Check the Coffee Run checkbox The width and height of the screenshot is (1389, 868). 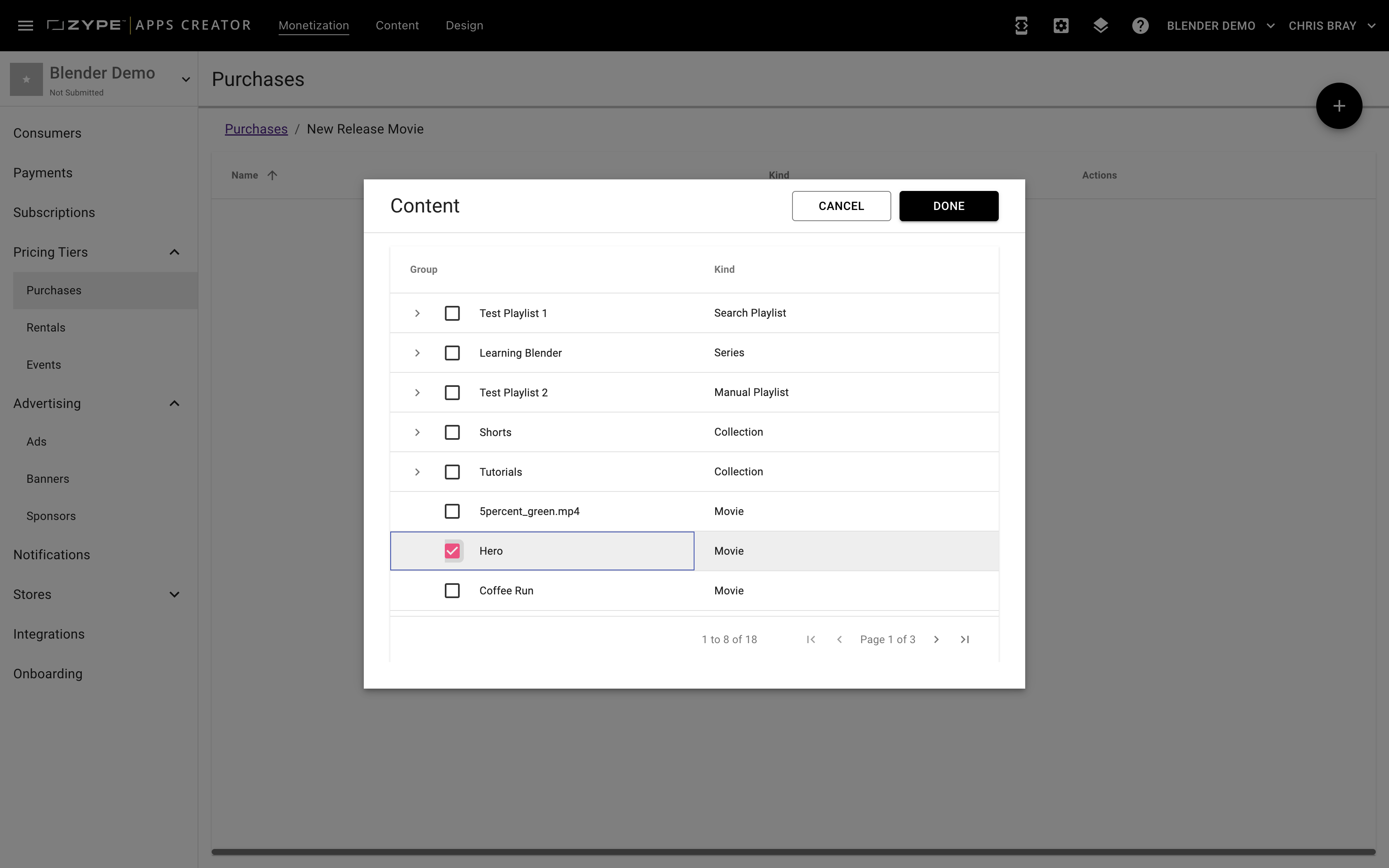(452, 590)
